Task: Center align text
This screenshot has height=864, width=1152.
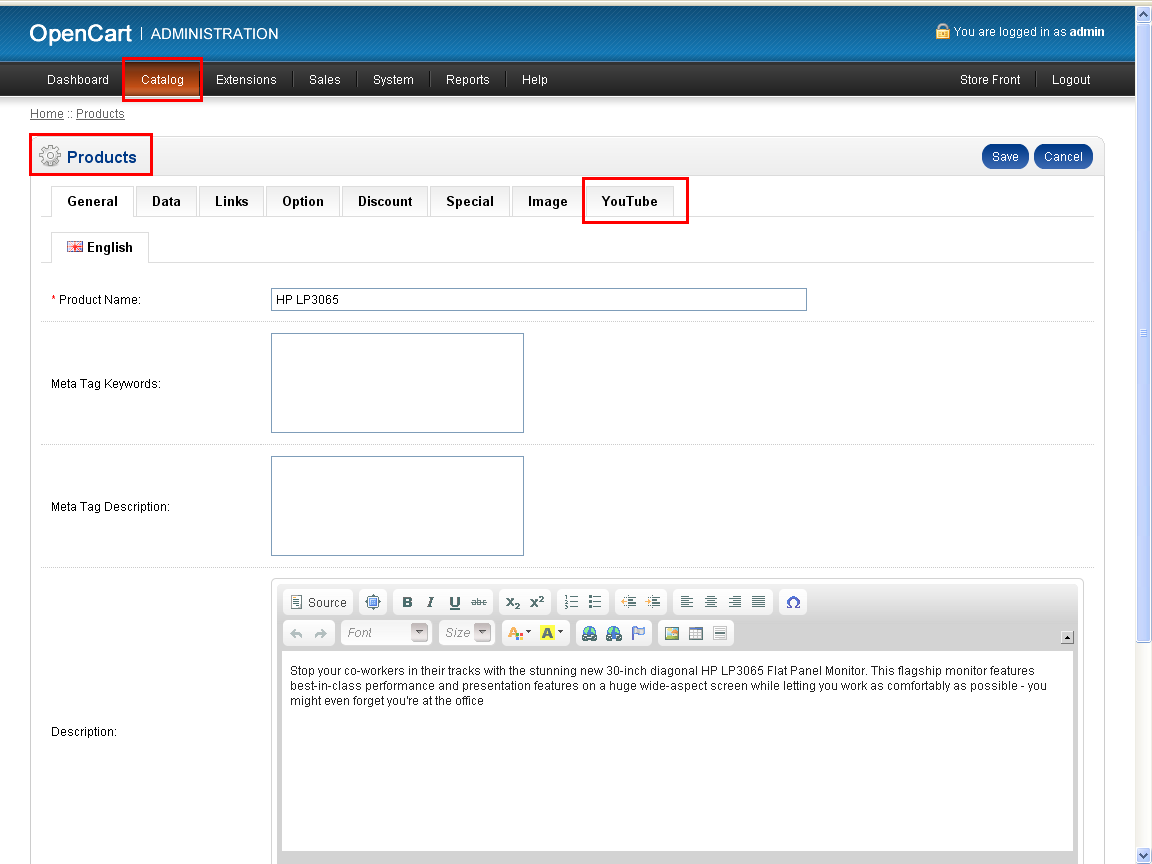Action: pyautogui.click(x=710, y=602)
